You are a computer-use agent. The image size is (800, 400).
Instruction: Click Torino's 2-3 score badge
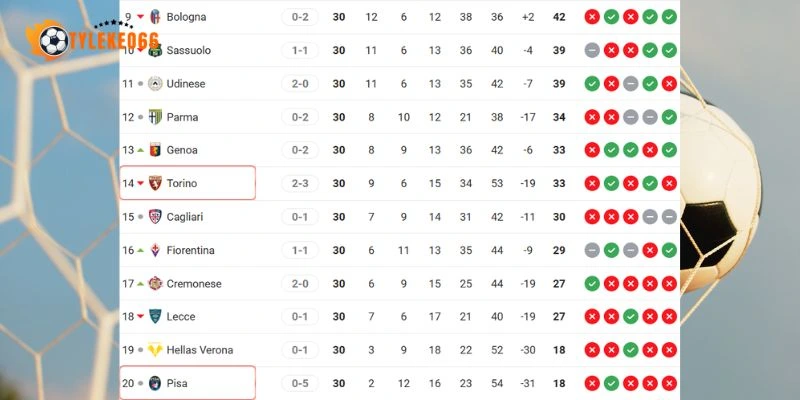[x=300, y=184]
